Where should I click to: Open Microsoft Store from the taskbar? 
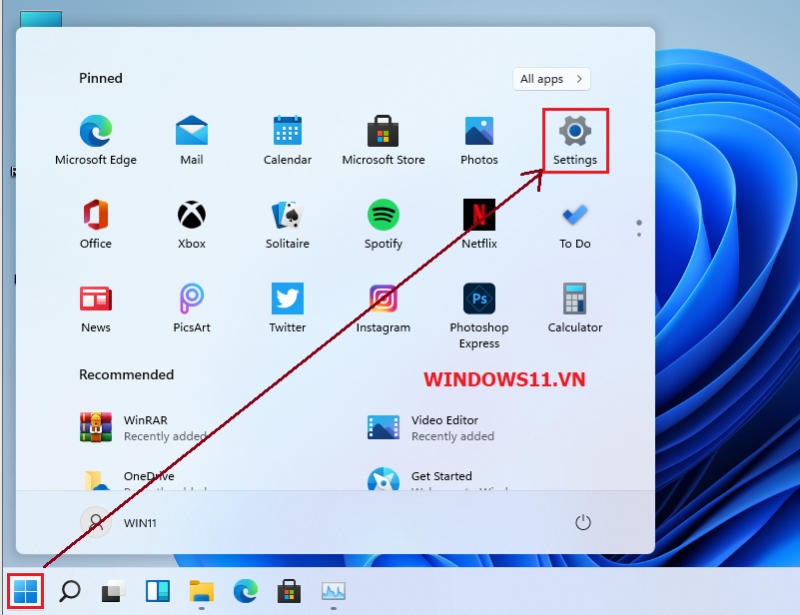coord(289,592)
